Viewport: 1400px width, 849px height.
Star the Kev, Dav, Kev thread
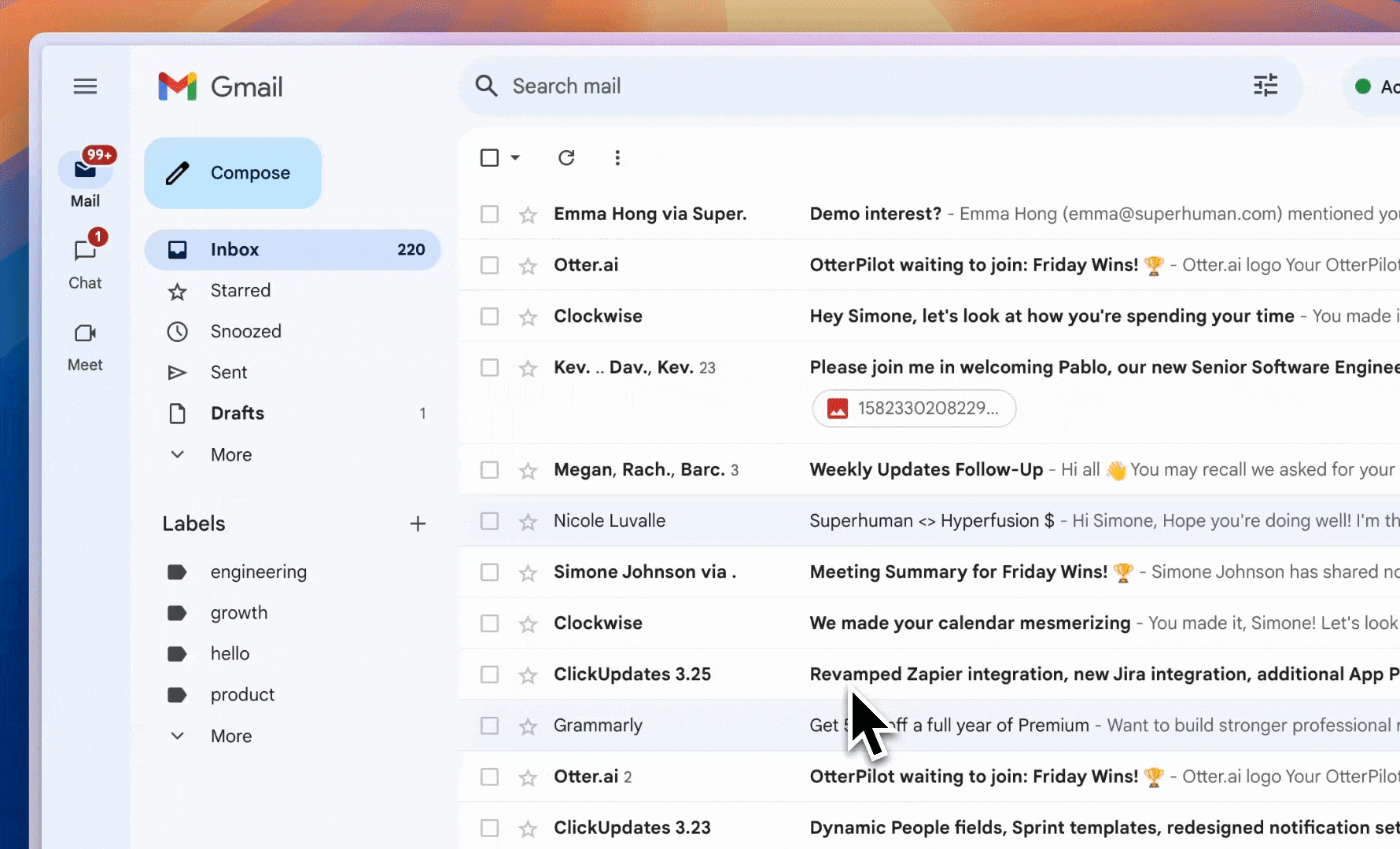coord(528,368)
